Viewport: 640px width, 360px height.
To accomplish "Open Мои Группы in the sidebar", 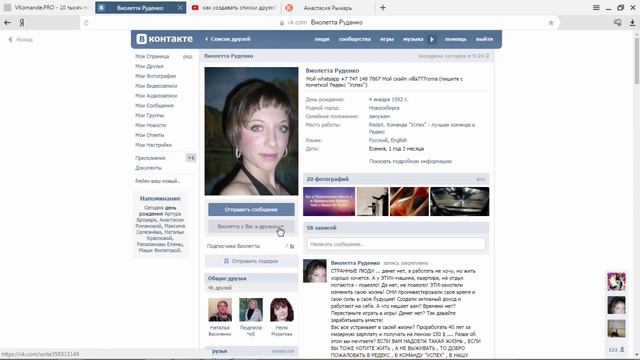I will tap(149, 115).
